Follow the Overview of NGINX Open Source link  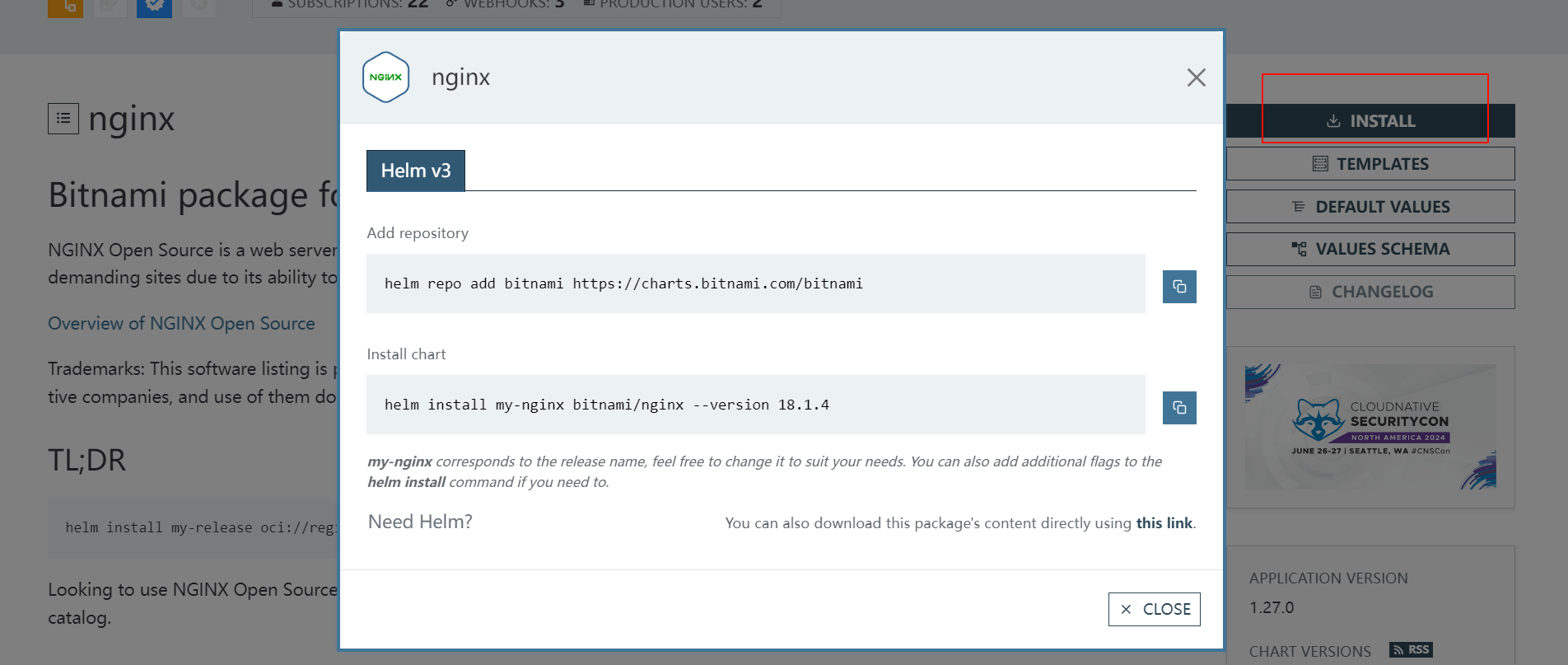[181, 323]
